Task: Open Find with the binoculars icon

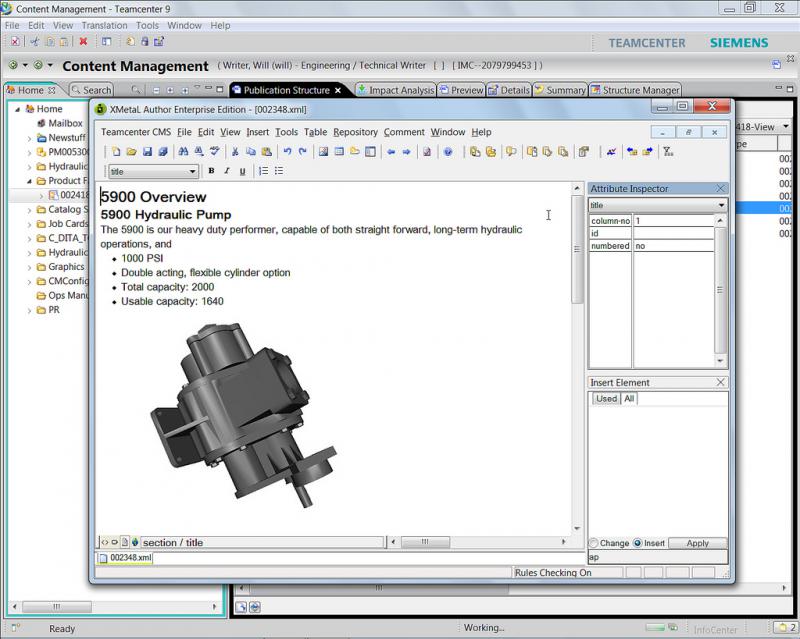Action: pos(183,152)
